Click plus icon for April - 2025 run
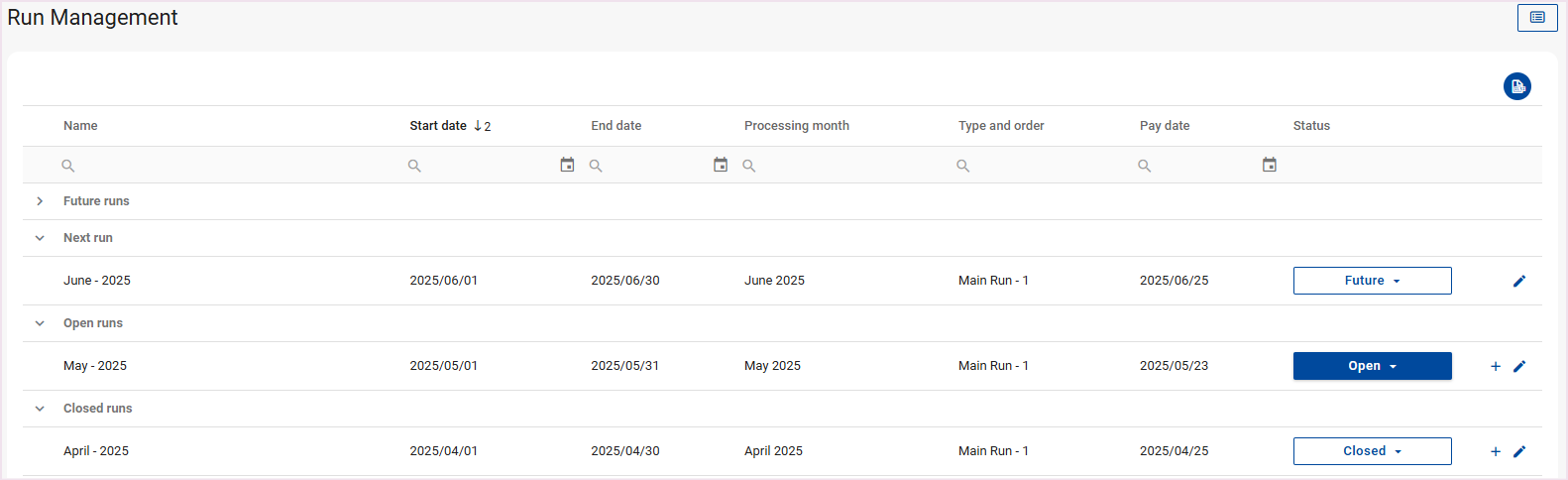Screen dimensions: 1568x480 coord(1495,451)
